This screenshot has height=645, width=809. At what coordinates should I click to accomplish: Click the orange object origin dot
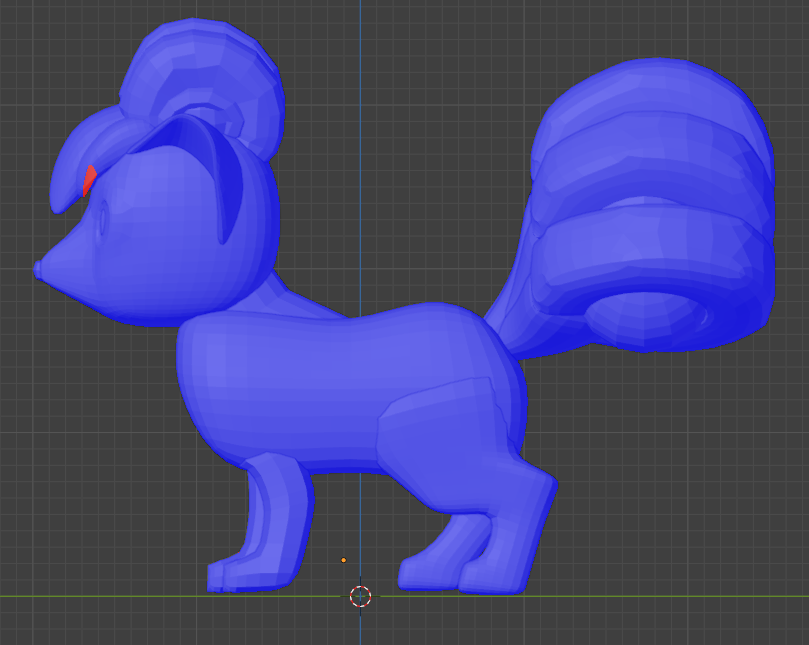point(344,560)
